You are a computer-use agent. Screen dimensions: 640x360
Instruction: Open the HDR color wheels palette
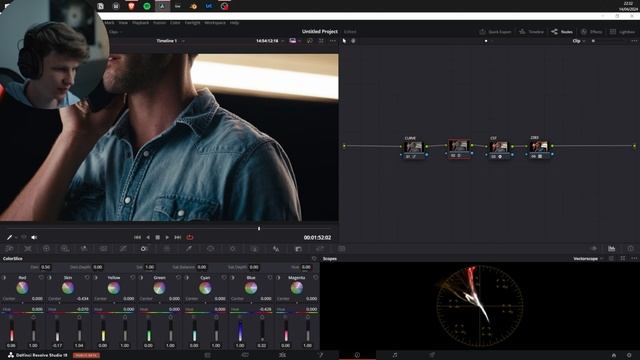[x=65, y=249]
